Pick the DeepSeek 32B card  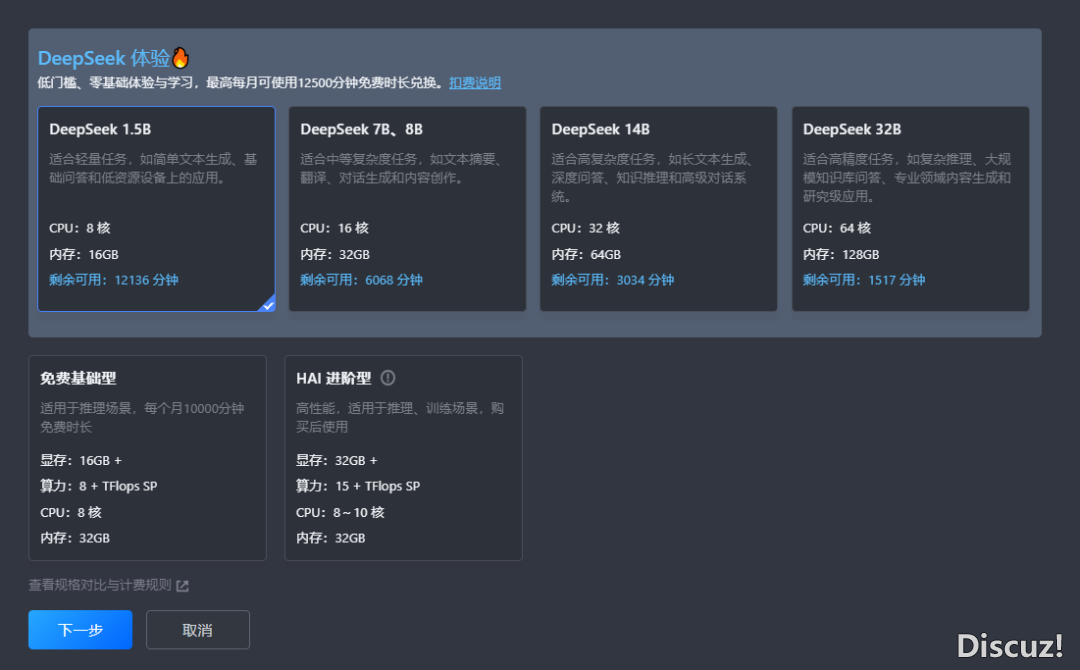point(911,209)
